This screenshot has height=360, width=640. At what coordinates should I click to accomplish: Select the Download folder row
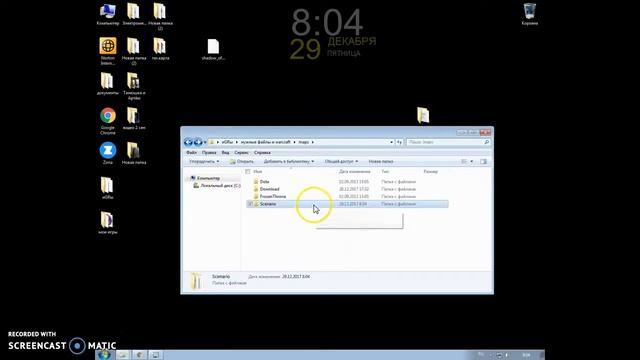point(347,189)
